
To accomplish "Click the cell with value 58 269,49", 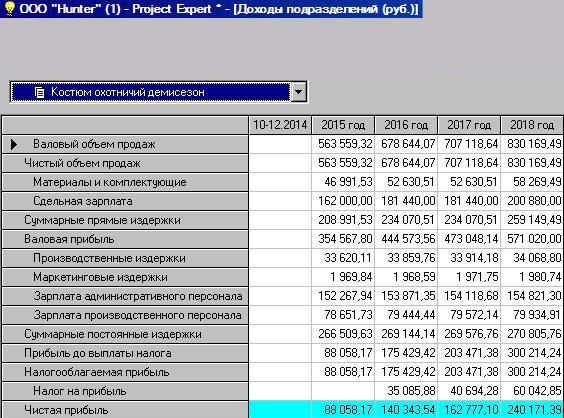I will (x=532, y=182).
